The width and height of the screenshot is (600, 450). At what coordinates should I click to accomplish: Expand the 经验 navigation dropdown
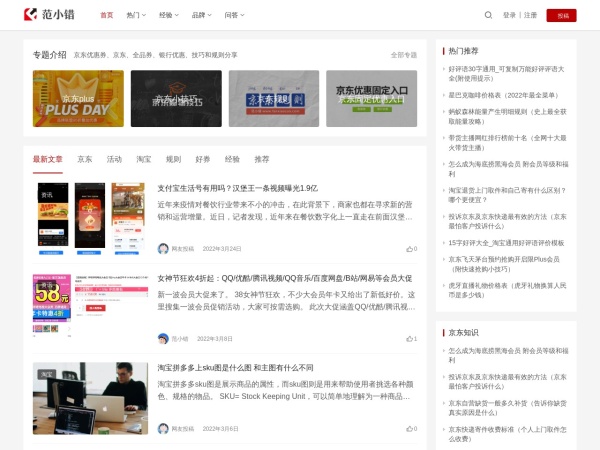(x=169, y=15)
